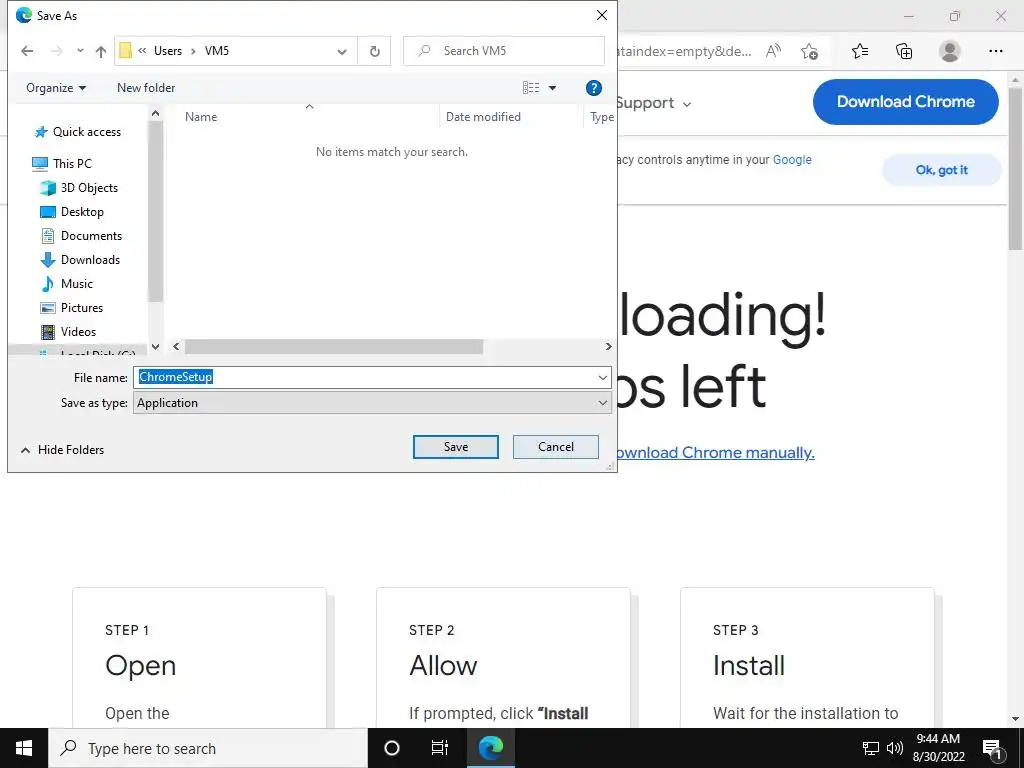Click the network tray icon
Viewport: 1024px width, 768px height.
871,748
